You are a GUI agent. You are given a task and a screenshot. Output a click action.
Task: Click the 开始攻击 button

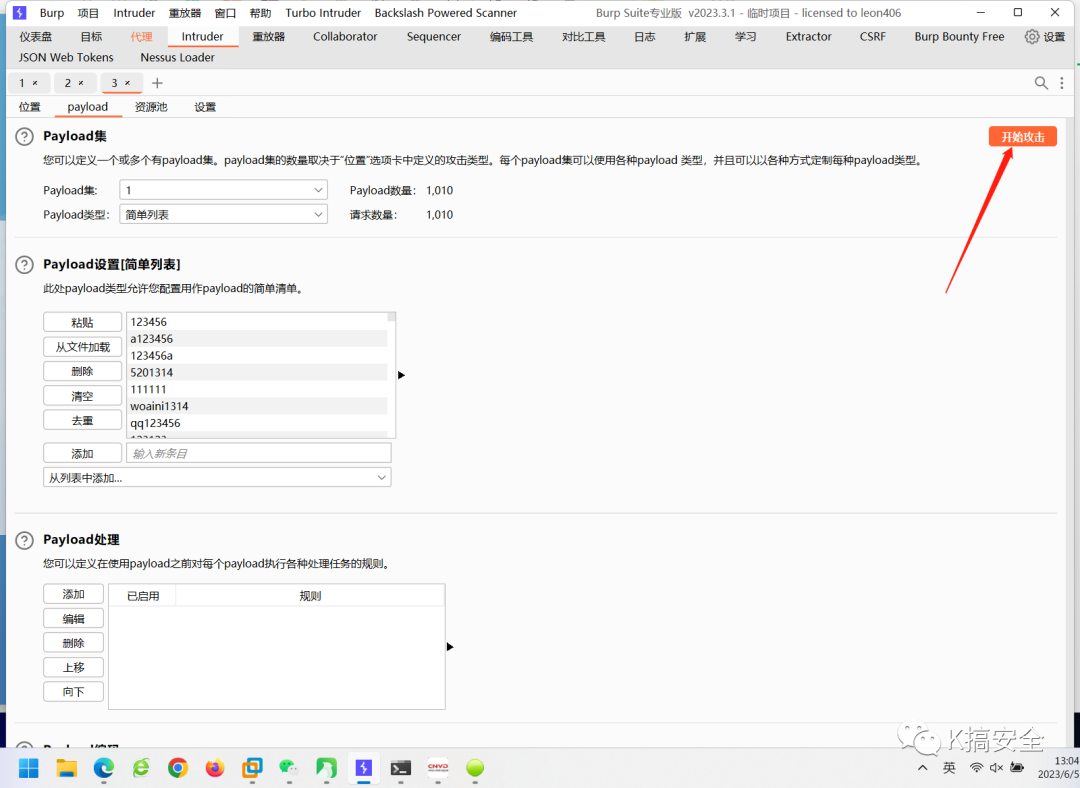(1023, 136)
